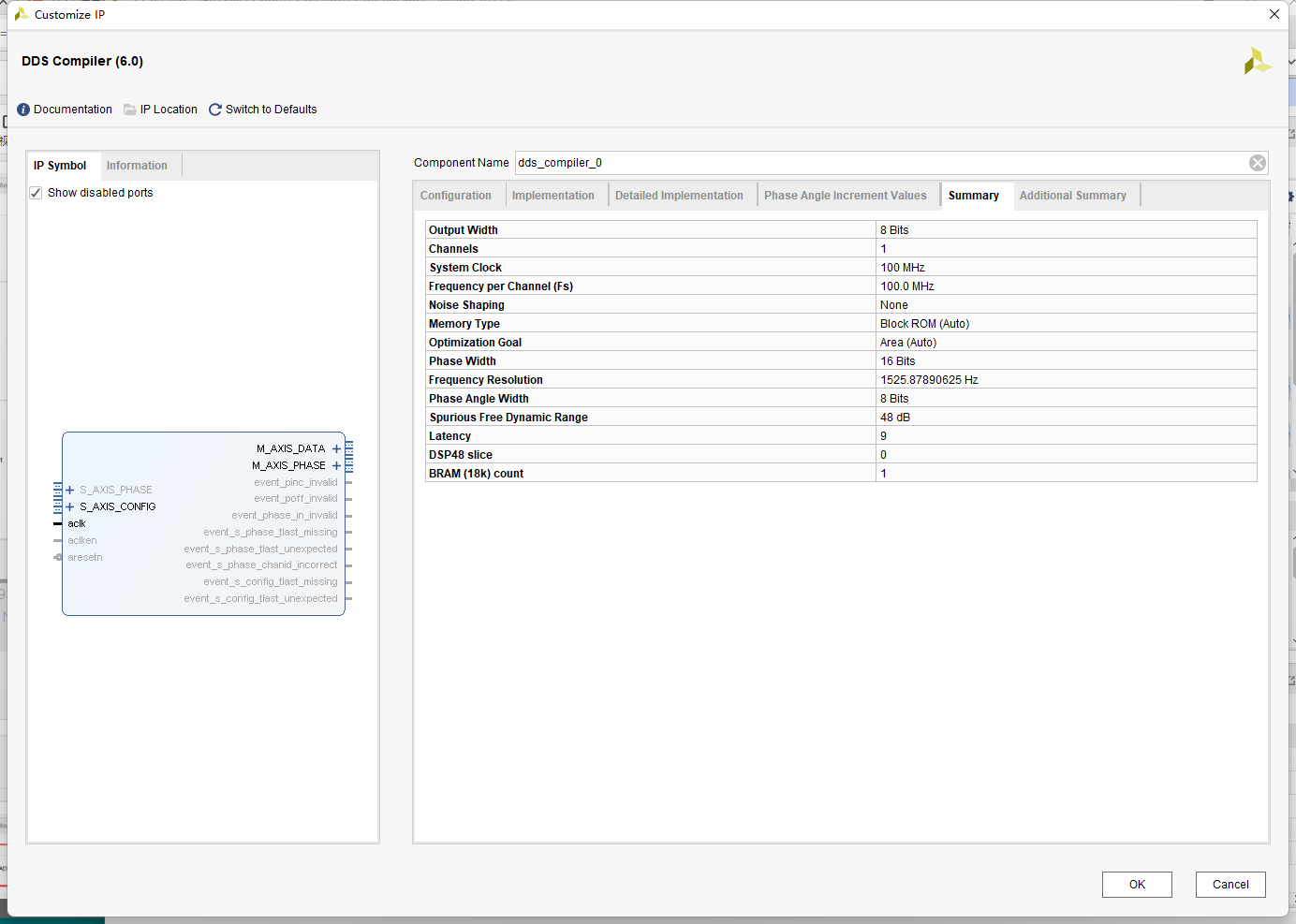Open the Configuration tab
The height and width of the screenshot is (924, 1296).
coord(456,196)
